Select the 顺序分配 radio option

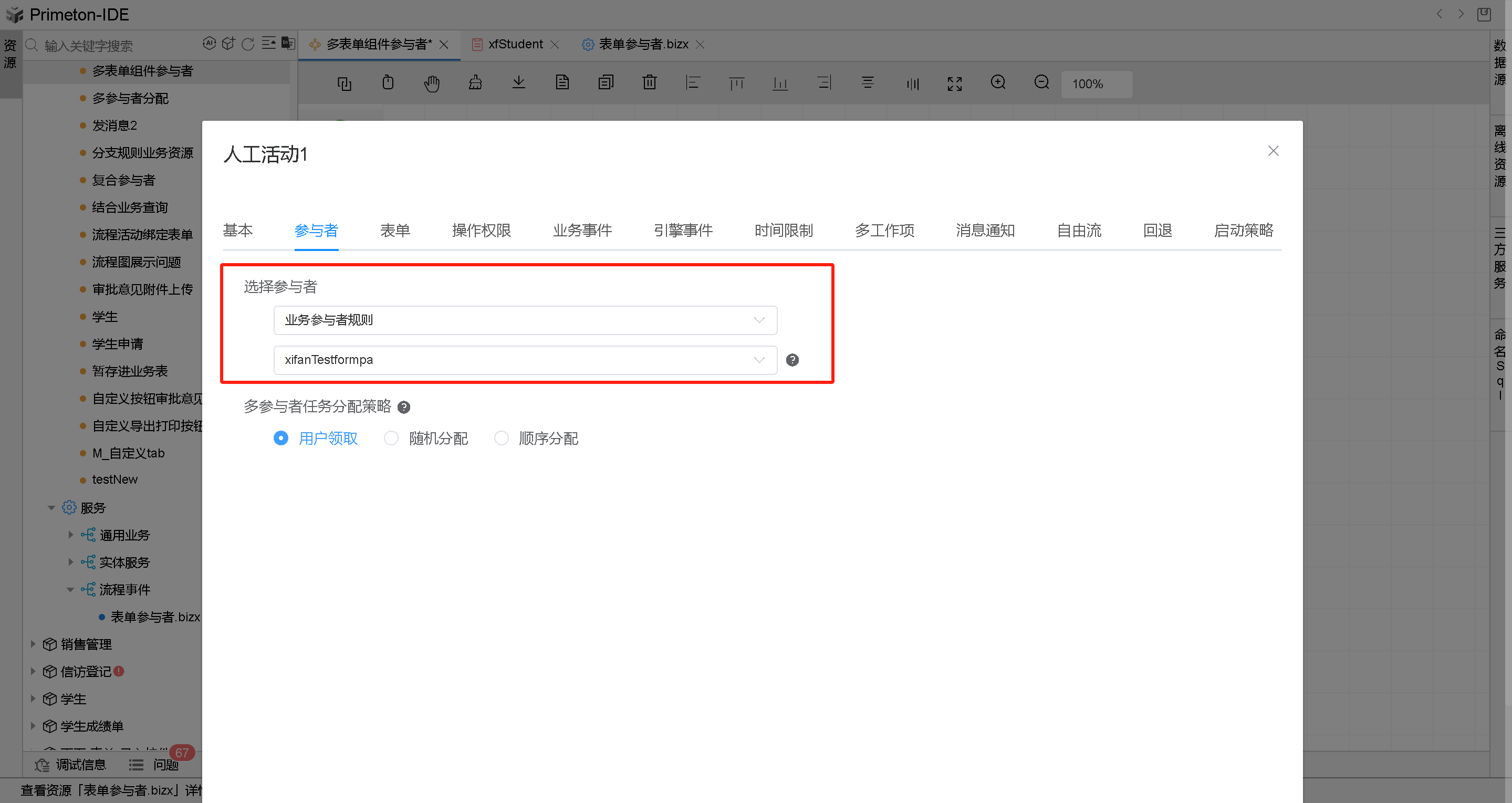pos(501,438)
